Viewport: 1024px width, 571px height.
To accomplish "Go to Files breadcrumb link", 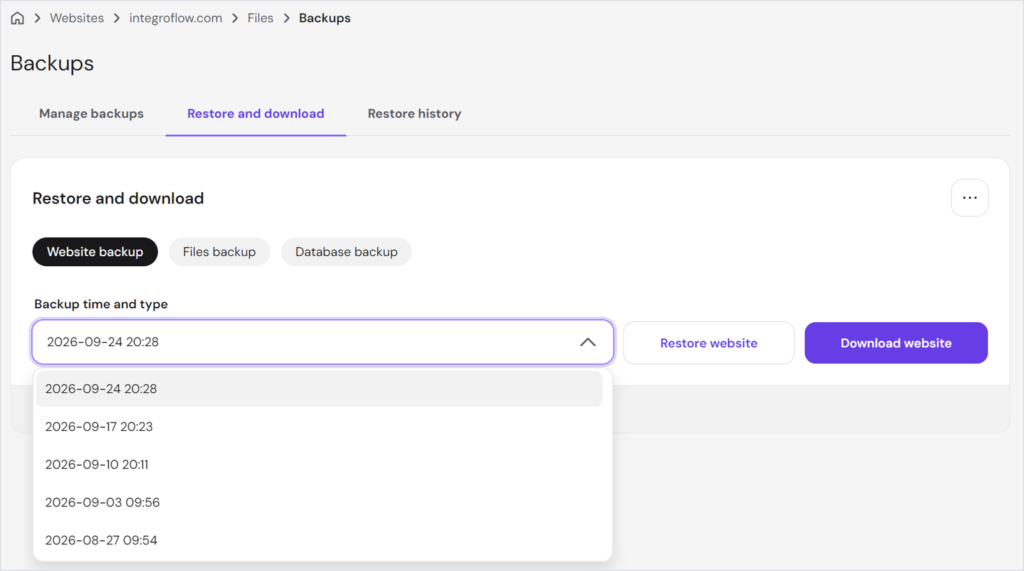I will tap(260, 18).
